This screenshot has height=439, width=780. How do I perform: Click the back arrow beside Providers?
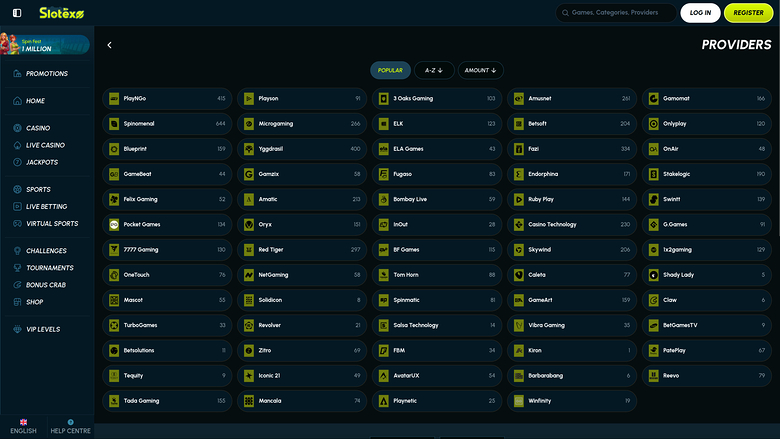pyautogui.click(x=109, y=45)
